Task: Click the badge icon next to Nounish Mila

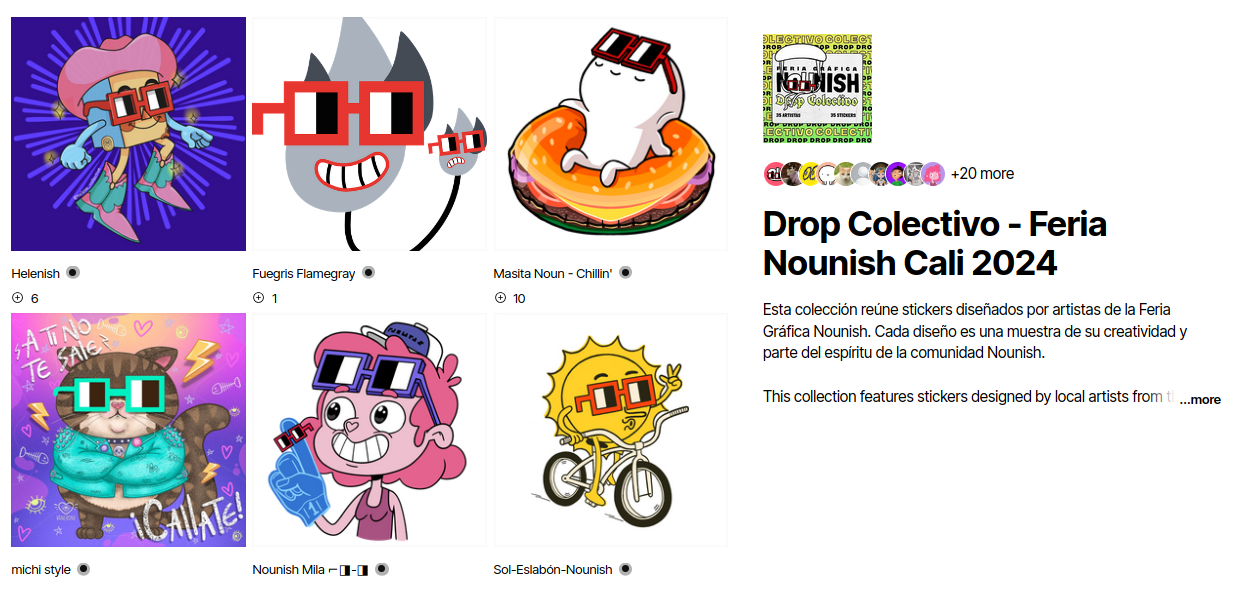Action: pyautogui.click(x=382, y=569)
